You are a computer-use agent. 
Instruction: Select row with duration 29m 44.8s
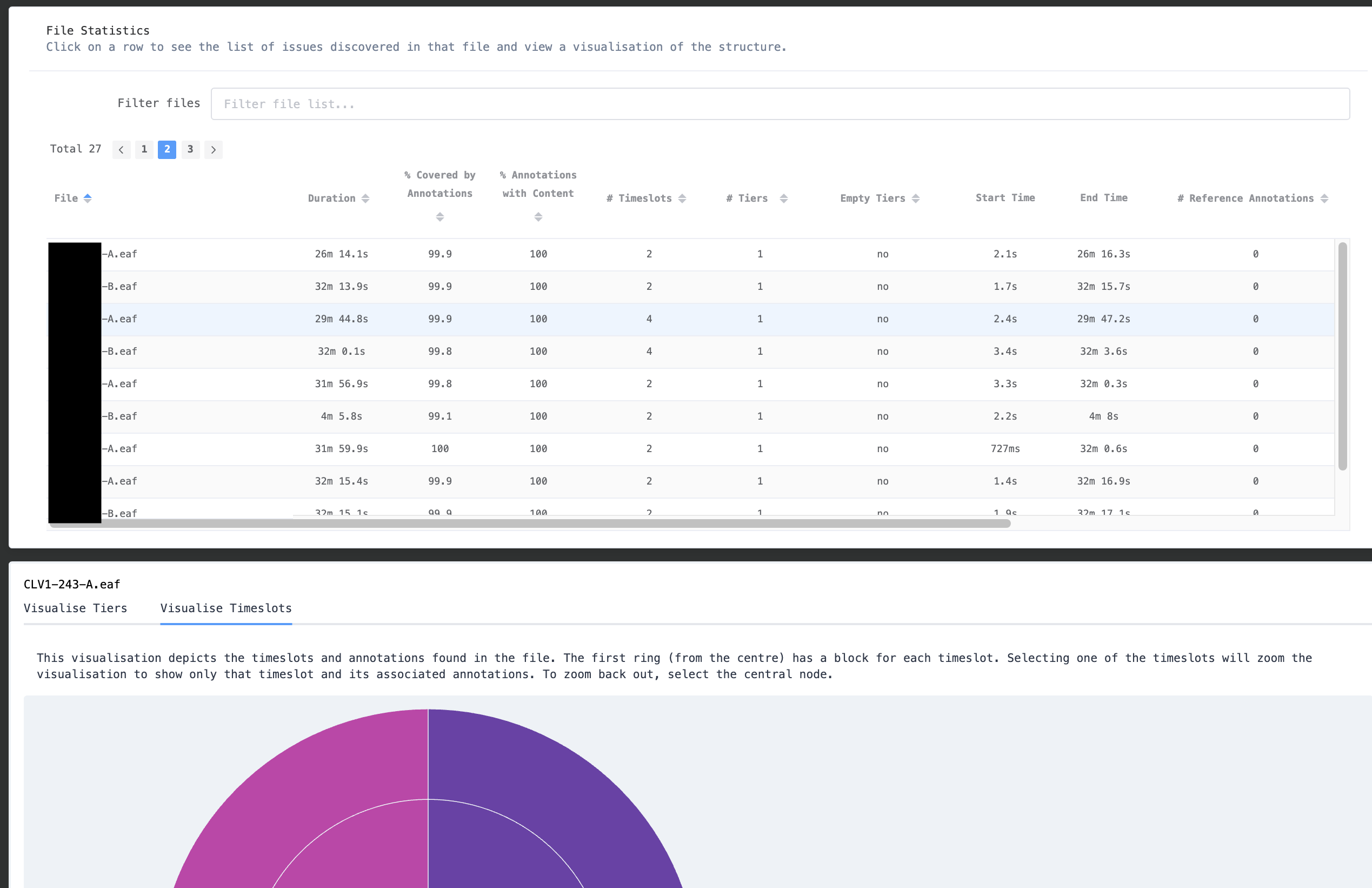tap(690, 319)
